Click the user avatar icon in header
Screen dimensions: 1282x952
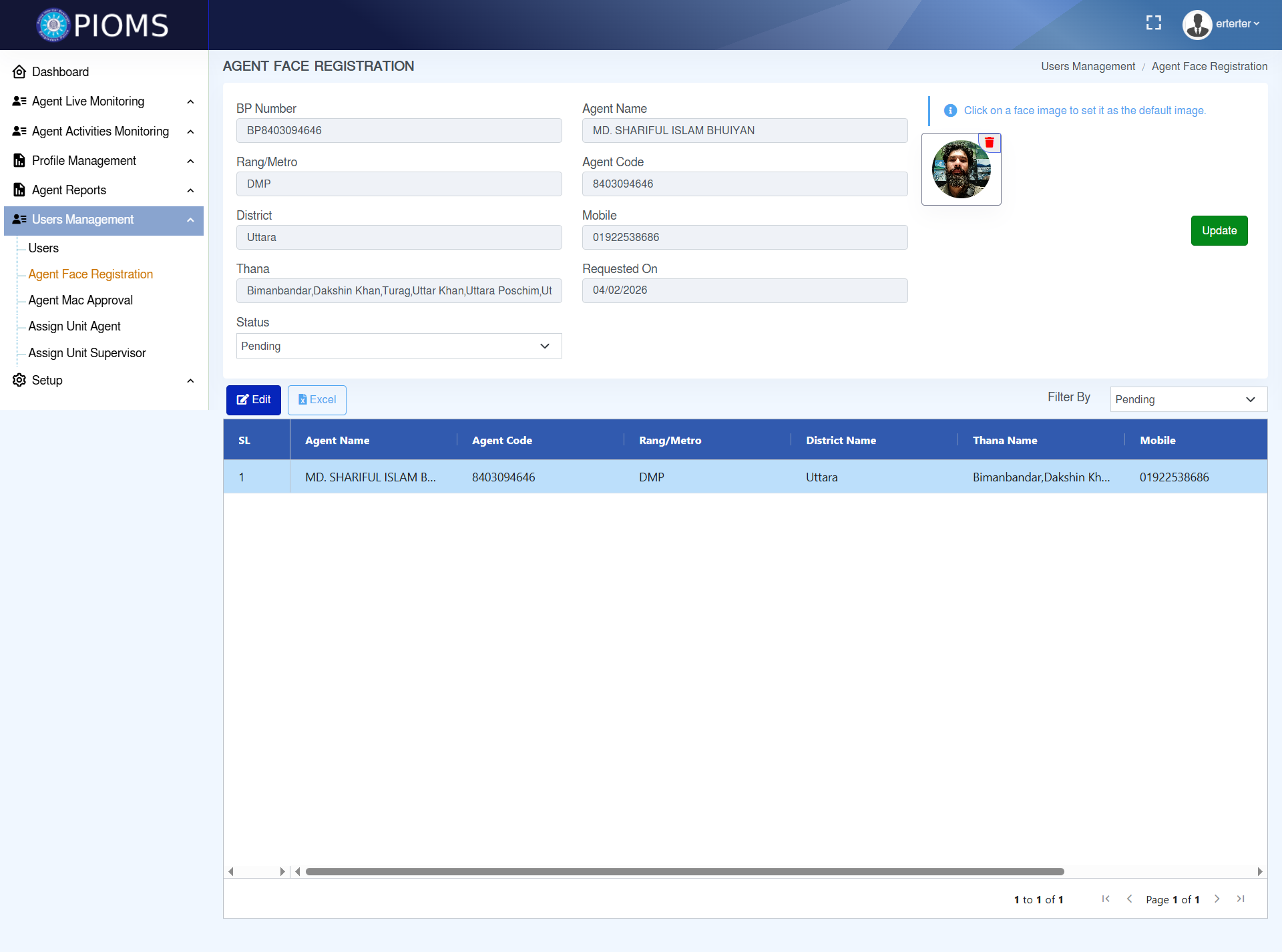[1197, 24]
